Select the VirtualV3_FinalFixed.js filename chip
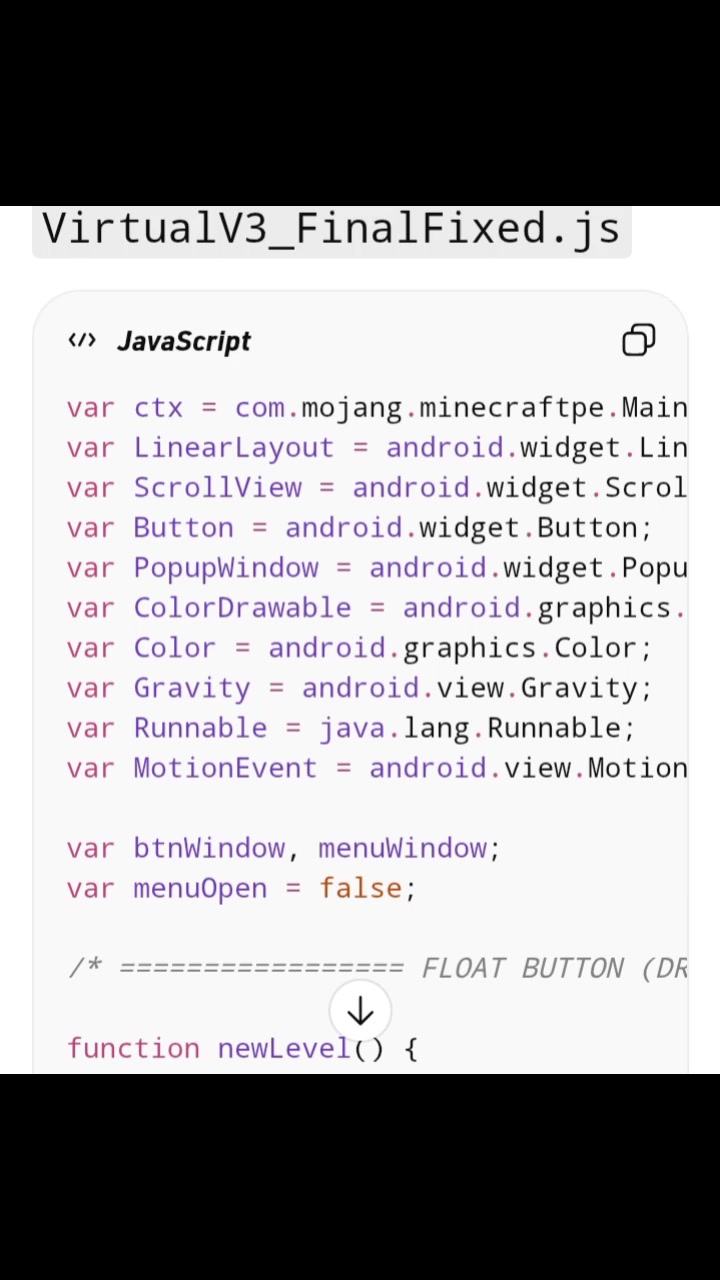 331,229
